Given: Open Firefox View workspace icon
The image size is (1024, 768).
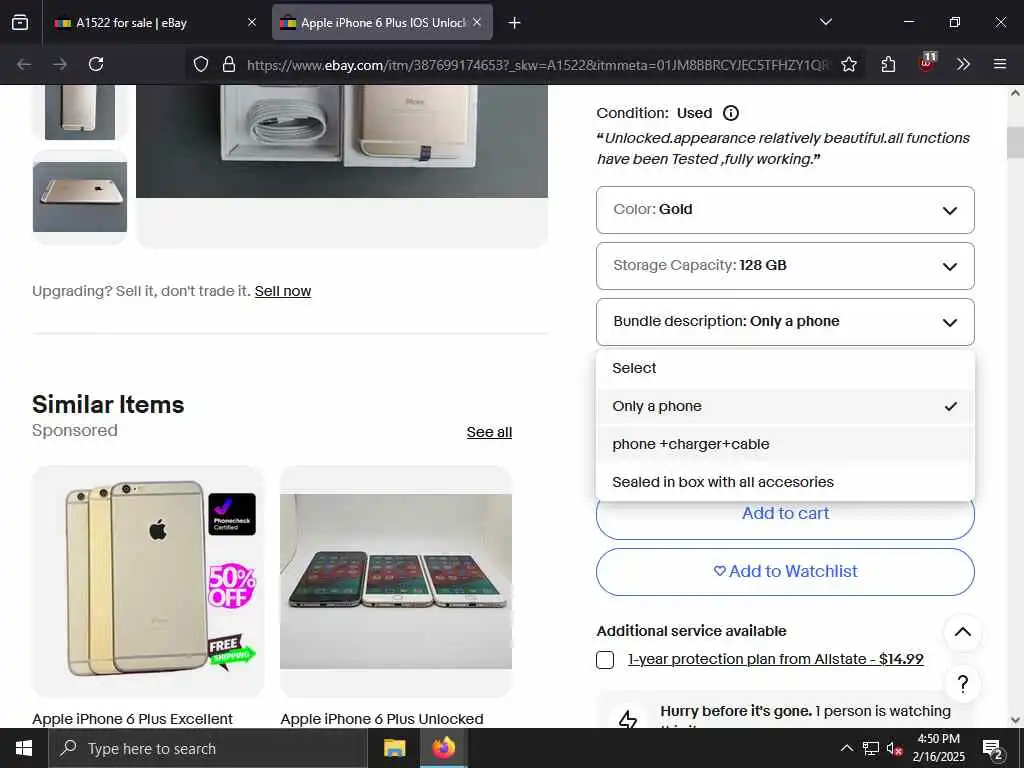Looking at the screenshot, I should (x=20, y=23).
